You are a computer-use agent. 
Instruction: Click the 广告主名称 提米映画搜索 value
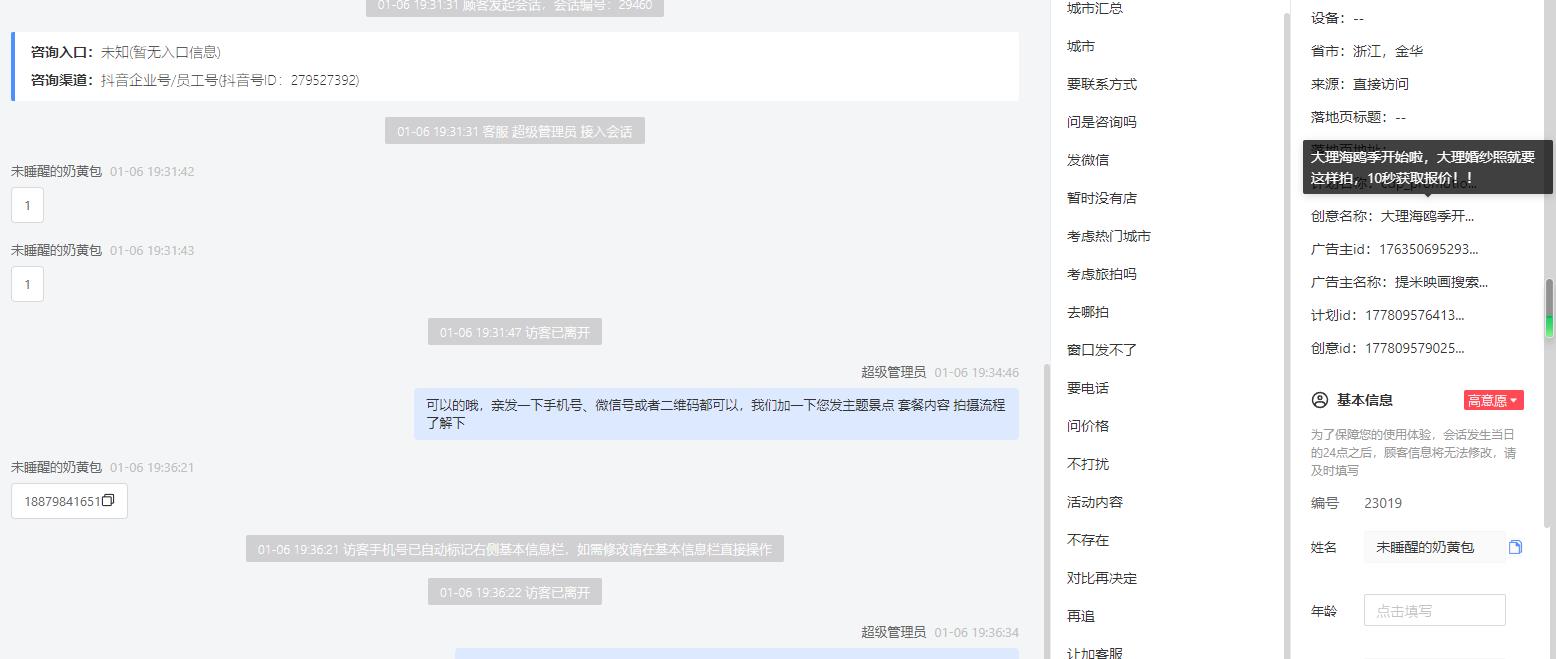coord(1441,282)
